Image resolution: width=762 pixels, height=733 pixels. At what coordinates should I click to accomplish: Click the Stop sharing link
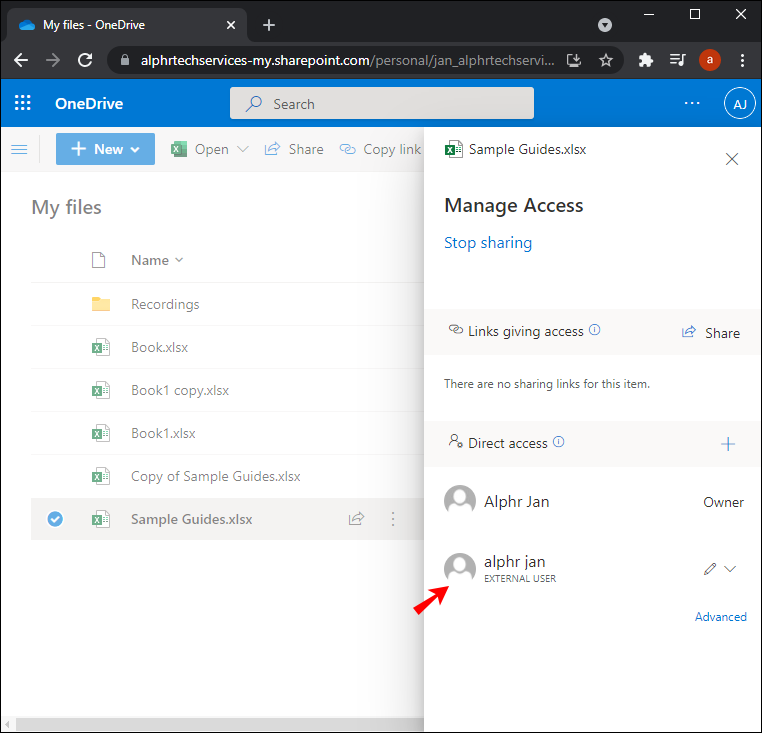488,243
